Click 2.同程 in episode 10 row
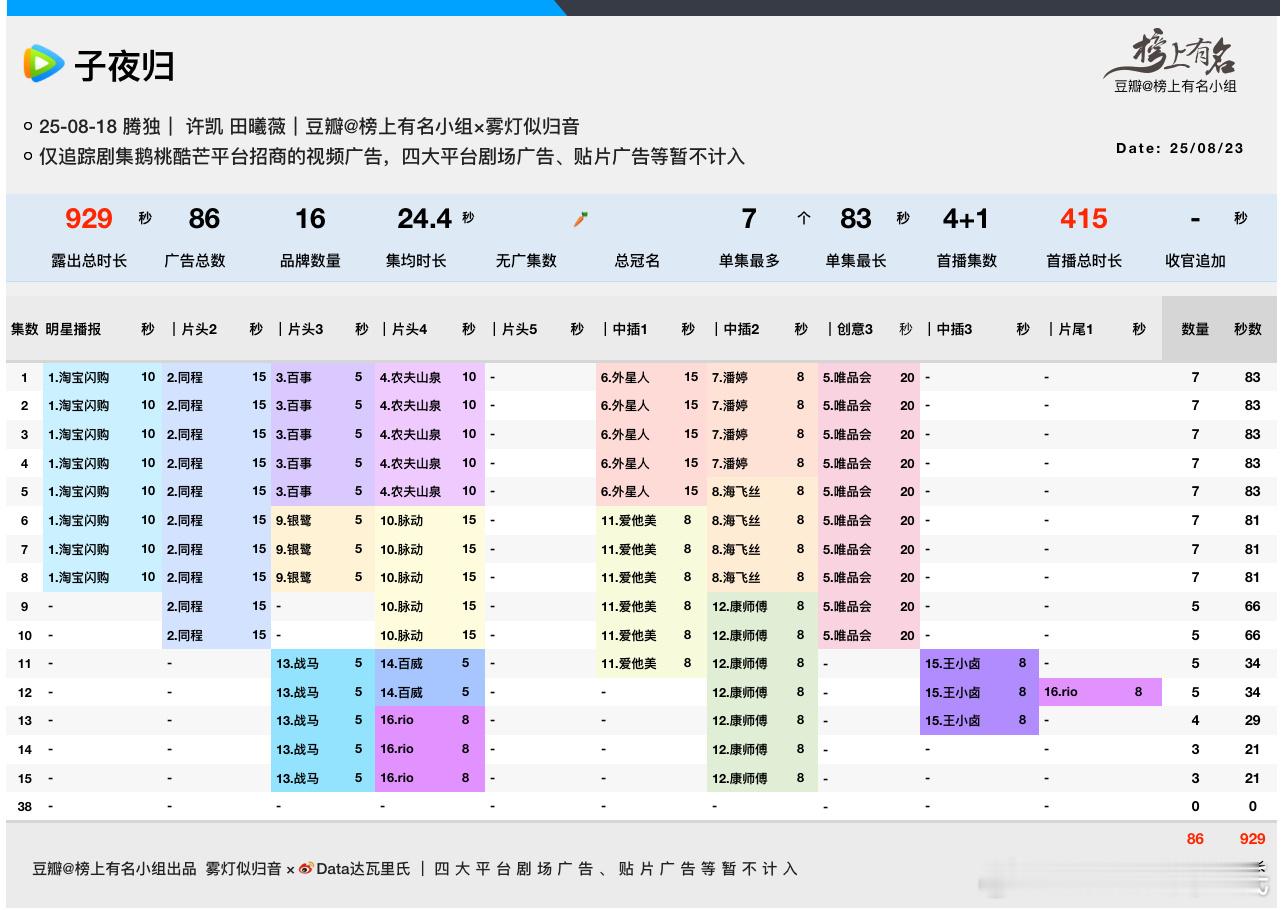The width and height of the screenshot is (1281, 910). click(185, 635)
